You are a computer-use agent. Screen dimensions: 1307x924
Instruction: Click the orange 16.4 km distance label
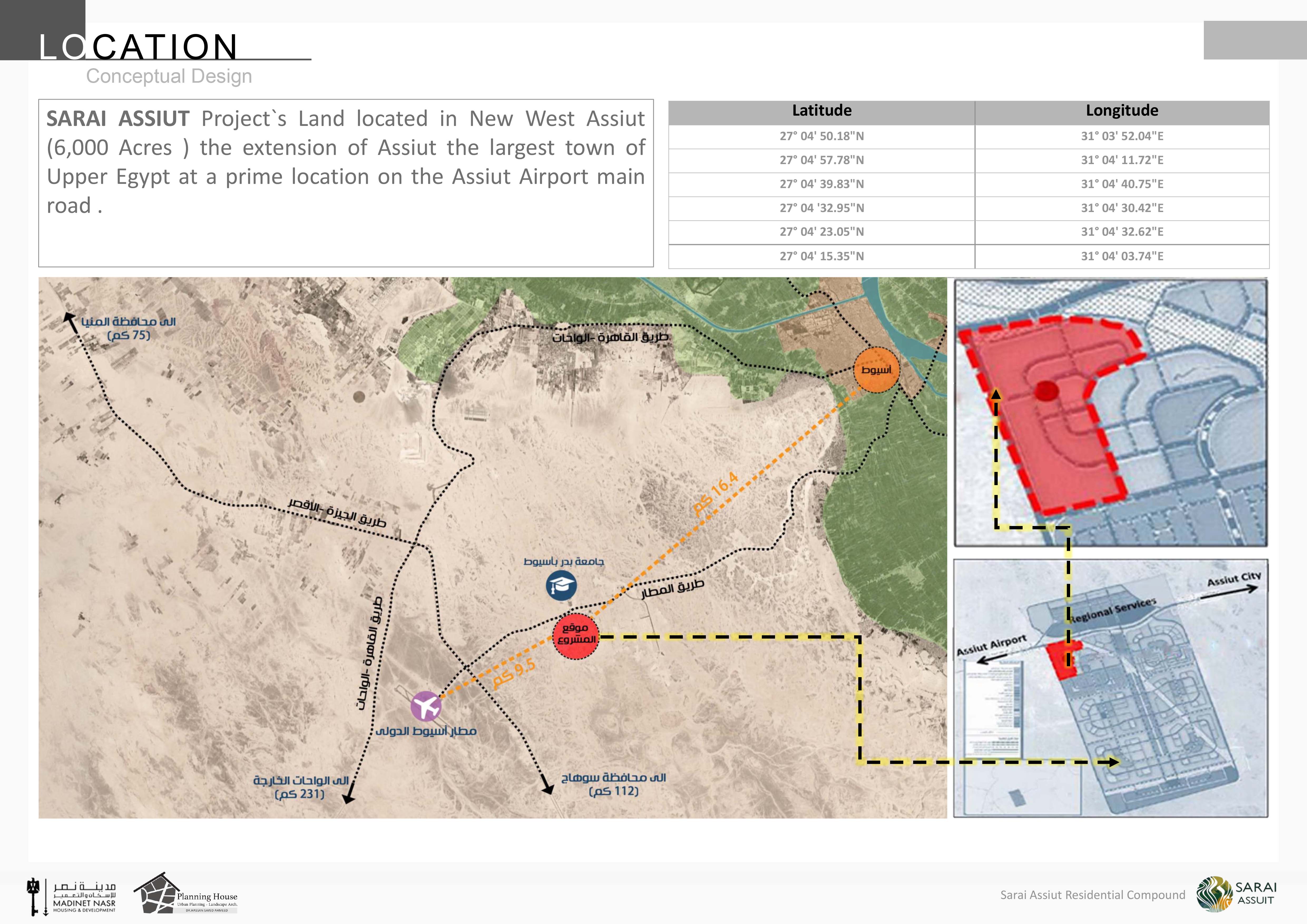(x=716, y=493)
